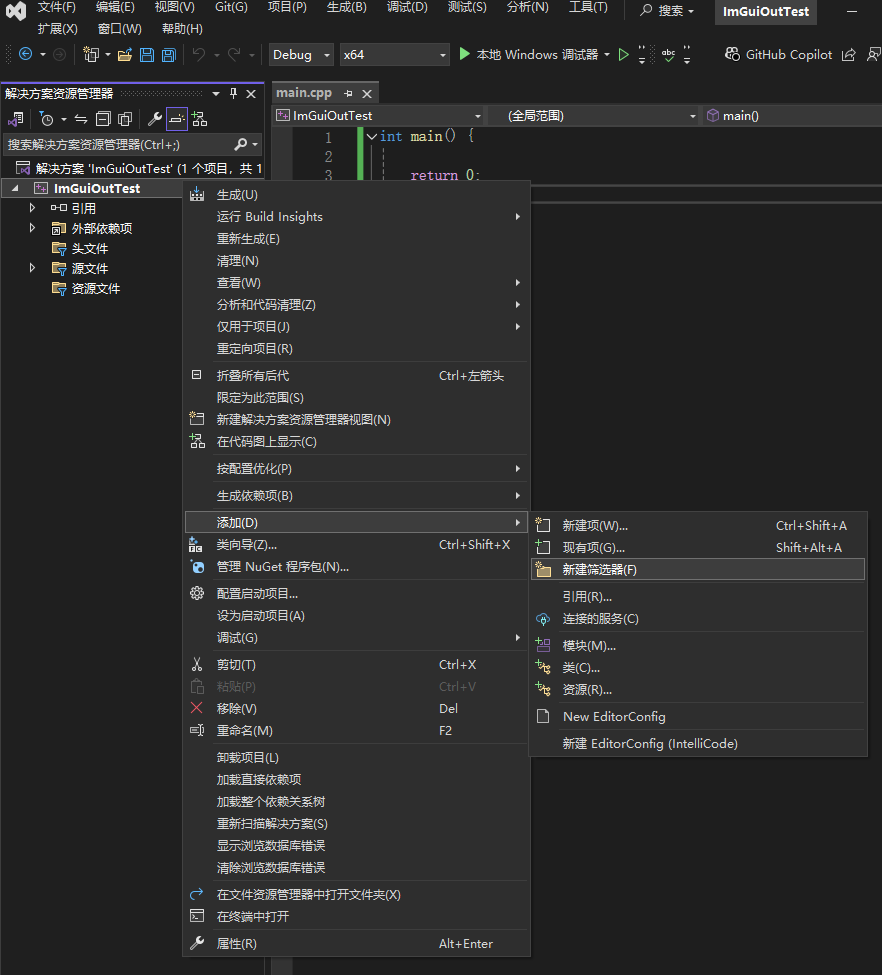Open the search options dropdown magnifier
This screenshot has height=975, width=882.
(x=246, y=145)
